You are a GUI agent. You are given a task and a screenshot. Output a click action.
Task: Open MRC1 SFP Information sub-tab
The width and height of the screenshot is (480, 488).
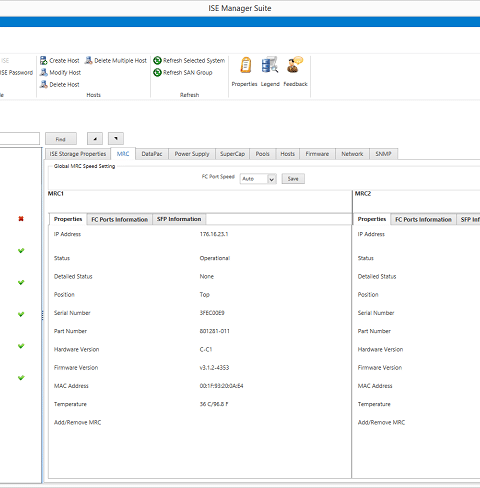click(179, 219)
